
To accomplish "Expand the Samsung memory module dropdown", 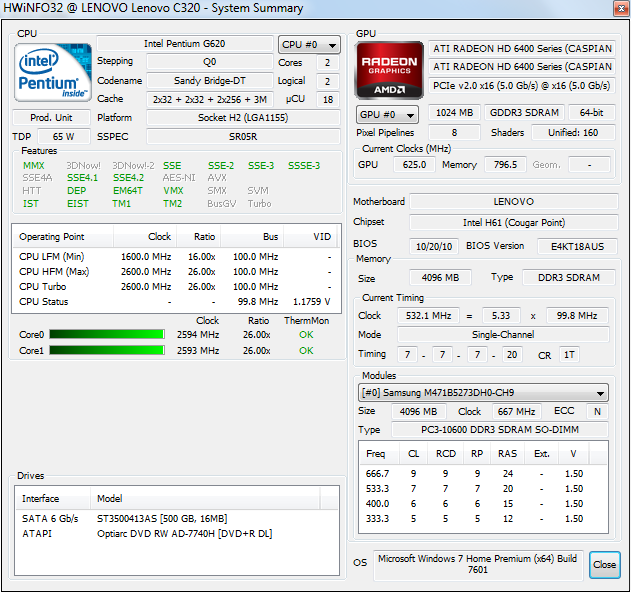I will coord(483,393).
